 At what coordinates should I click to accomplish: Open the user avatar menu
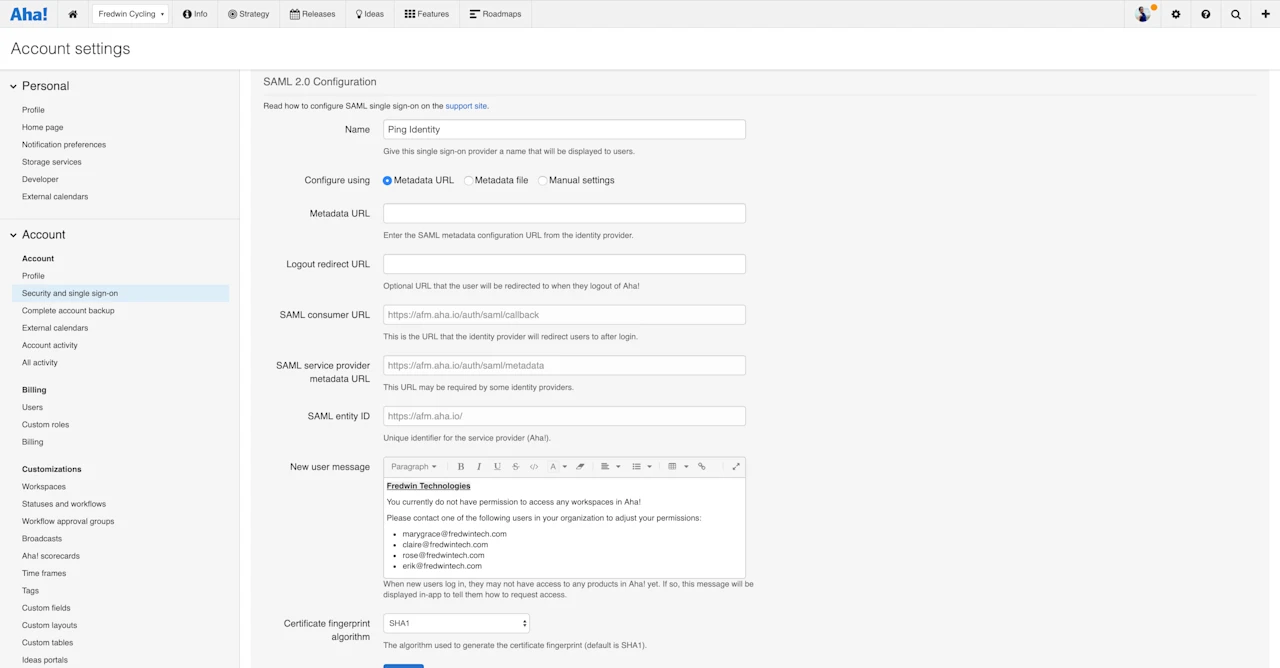point(1144,14)
